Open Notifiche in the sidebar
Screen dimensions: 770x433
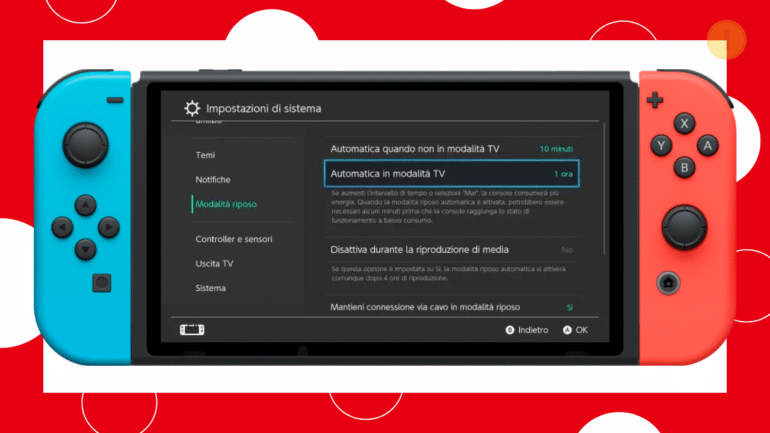click(213, 179)
